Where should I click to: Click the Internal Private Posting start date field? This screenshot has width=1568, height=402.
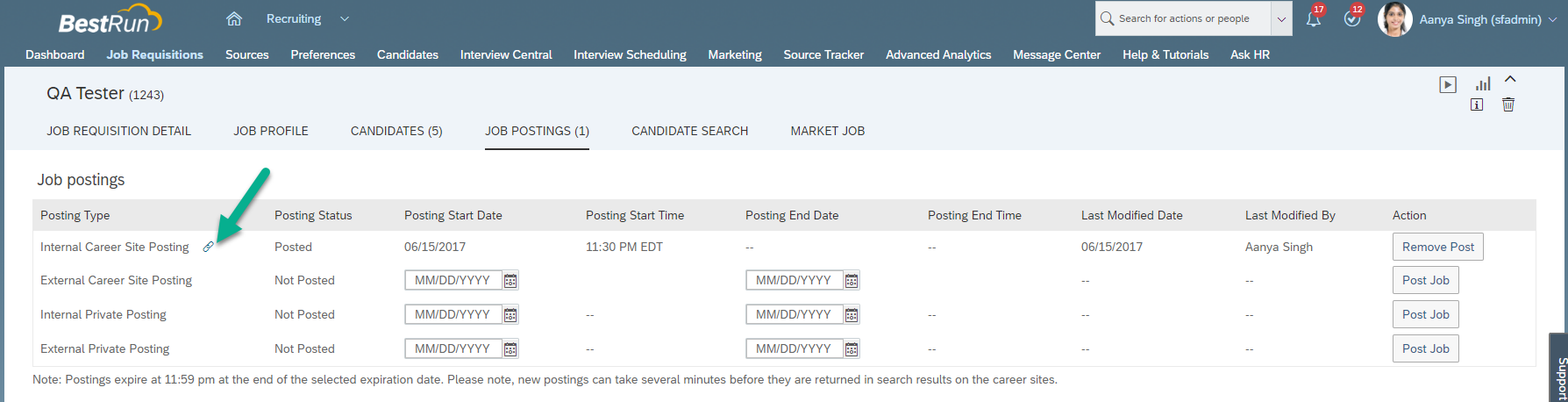pos(453,314)
